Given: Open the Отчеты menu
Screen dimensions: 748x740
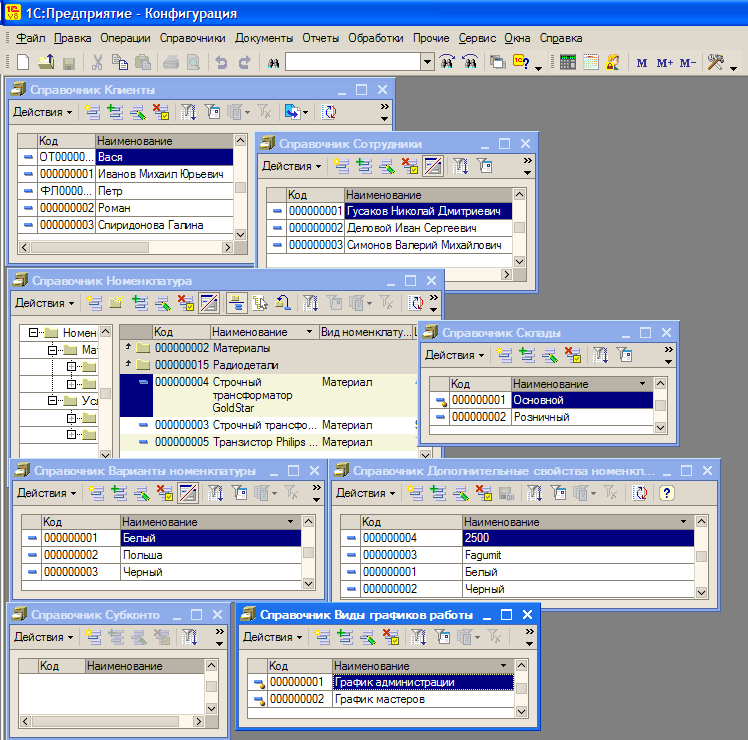Looking at the screenshot, I should 320,38.
